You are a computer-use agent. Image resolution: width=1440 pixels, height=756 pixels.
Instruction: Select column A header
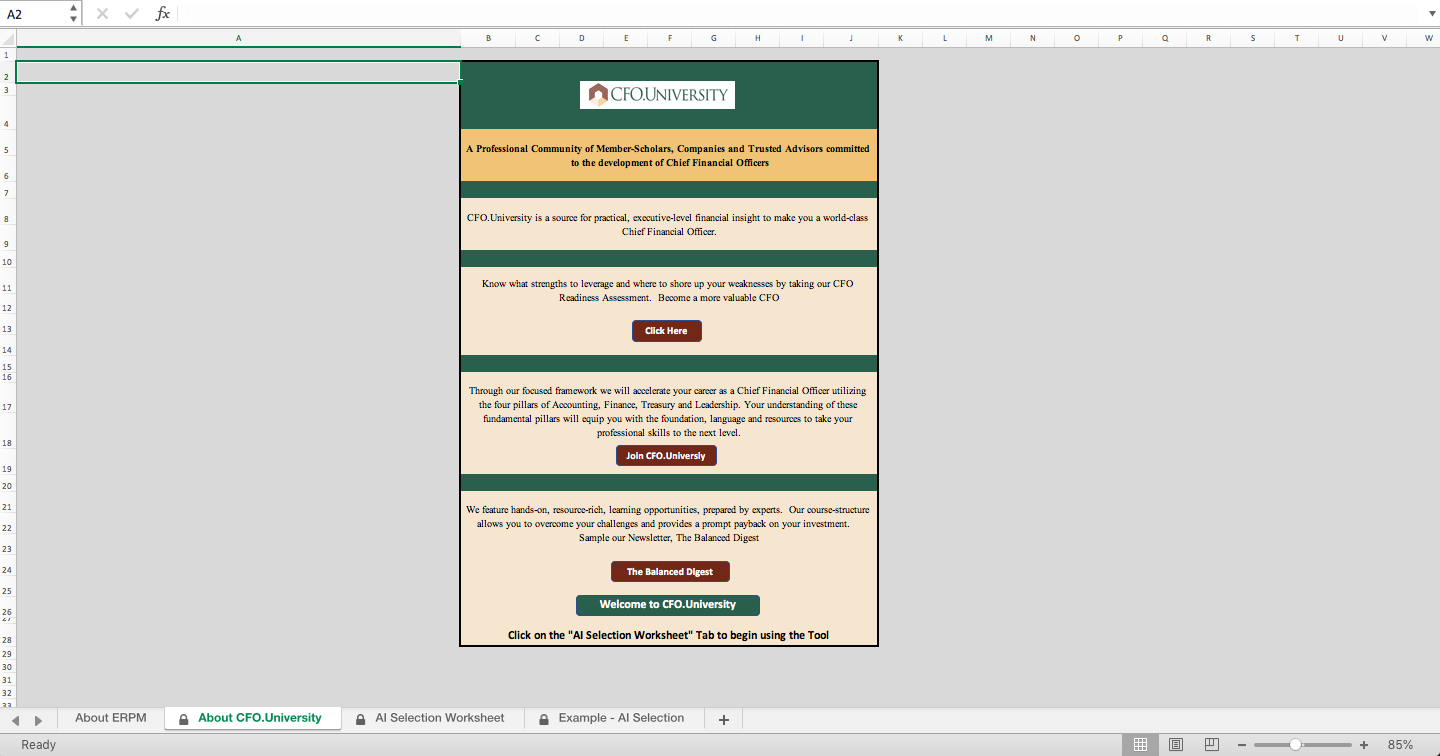238,38
